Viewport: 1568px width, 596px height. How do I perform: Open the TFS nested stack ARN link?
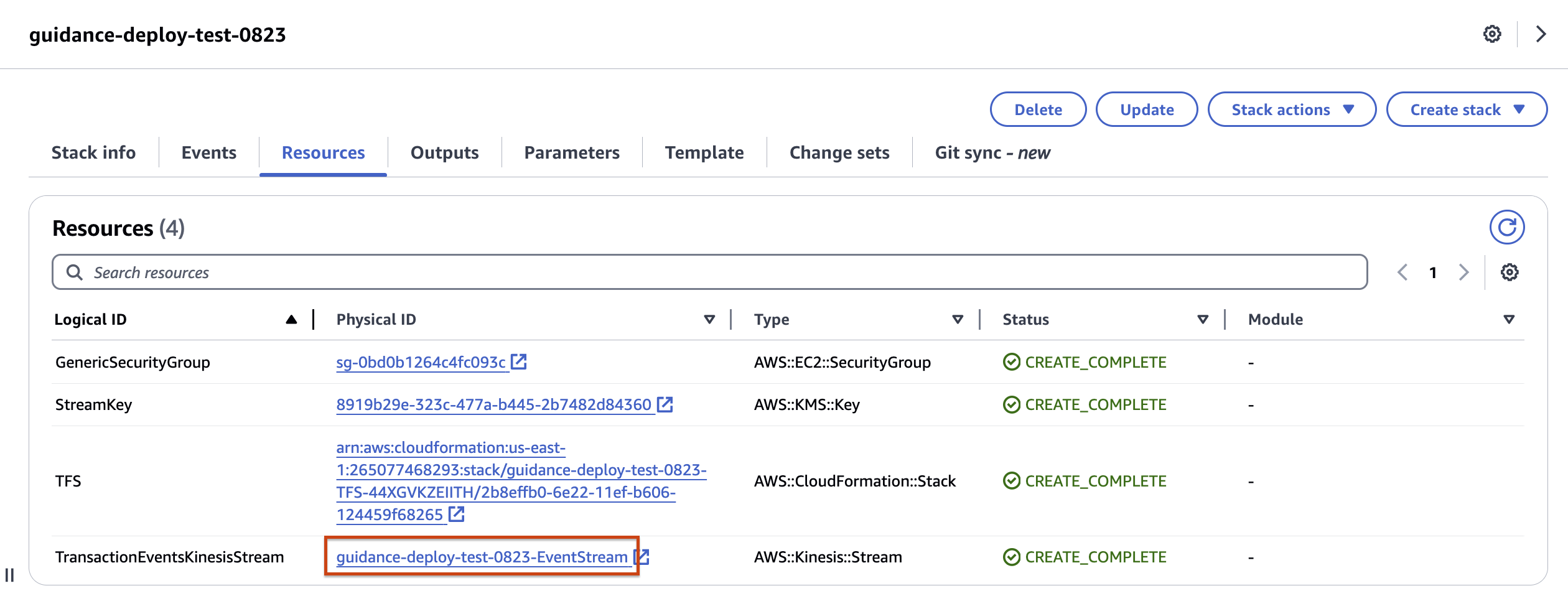(x=521, y=481)
